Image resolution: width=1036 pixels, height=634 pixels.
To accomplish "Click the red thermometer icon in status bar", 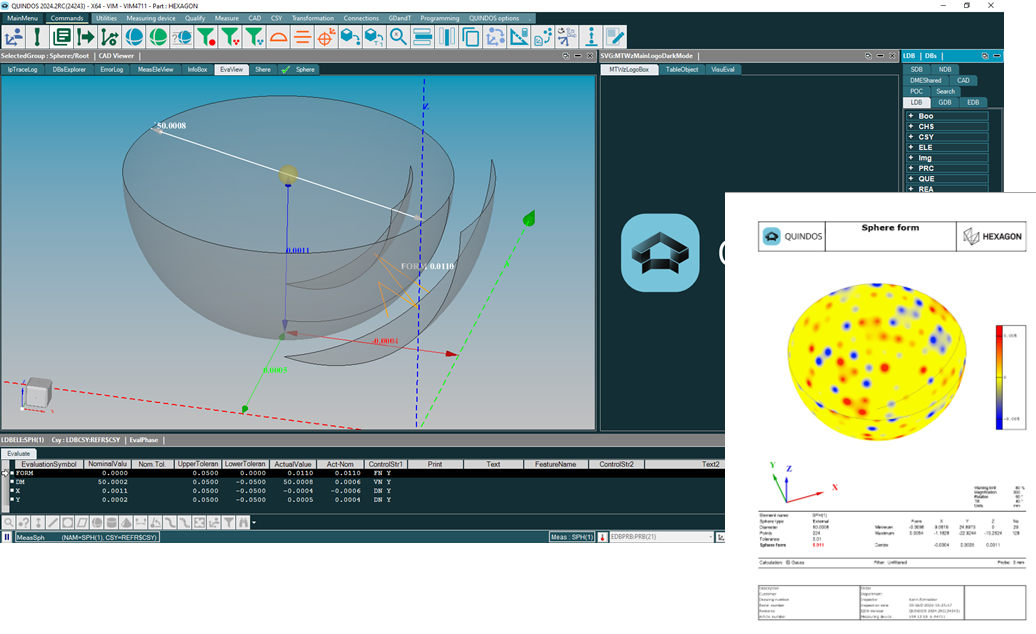I will coord(603,538).
